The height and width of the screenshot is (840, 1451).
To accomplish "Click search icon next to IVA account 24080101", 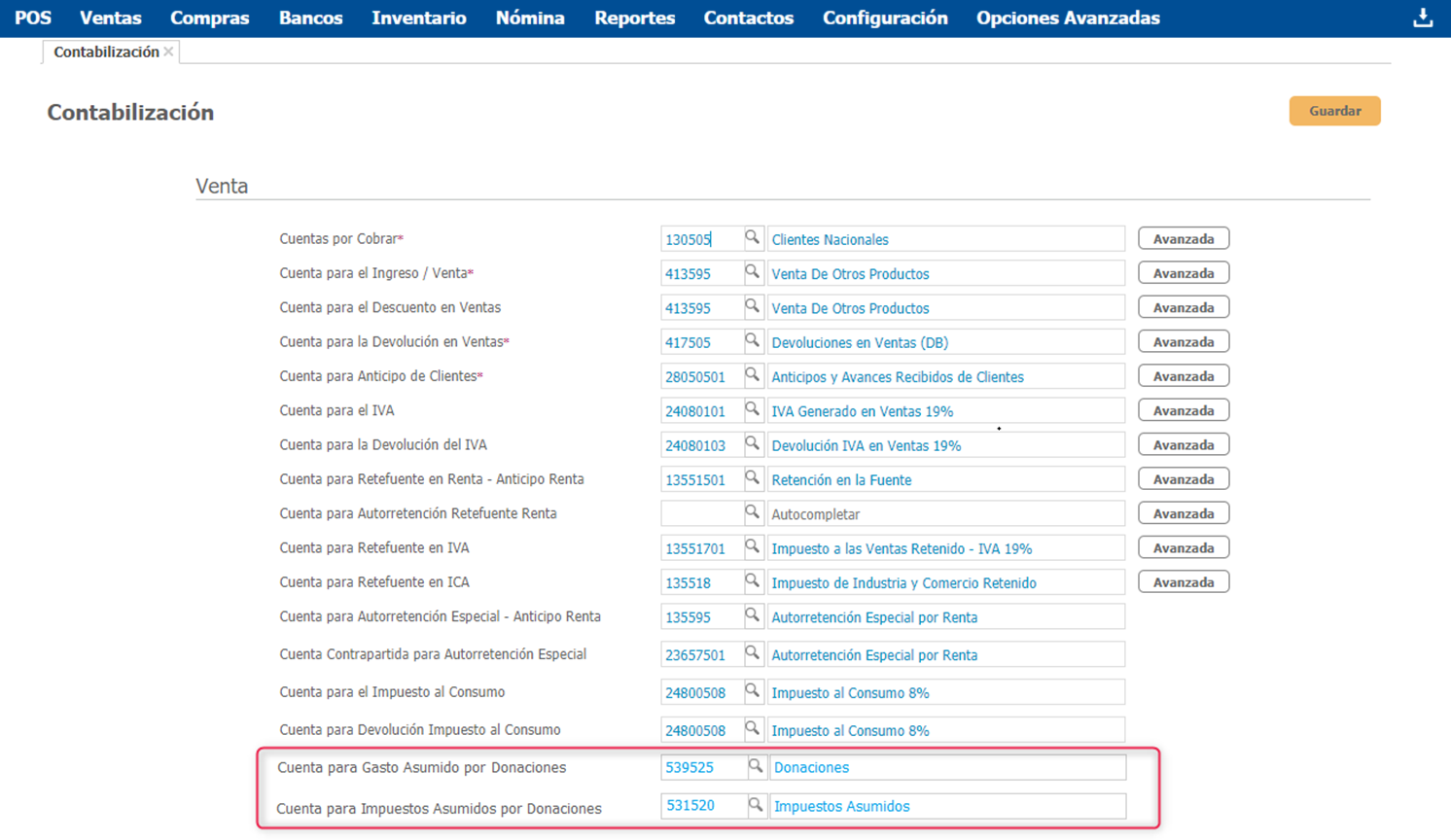I will [x=752, y=410].
